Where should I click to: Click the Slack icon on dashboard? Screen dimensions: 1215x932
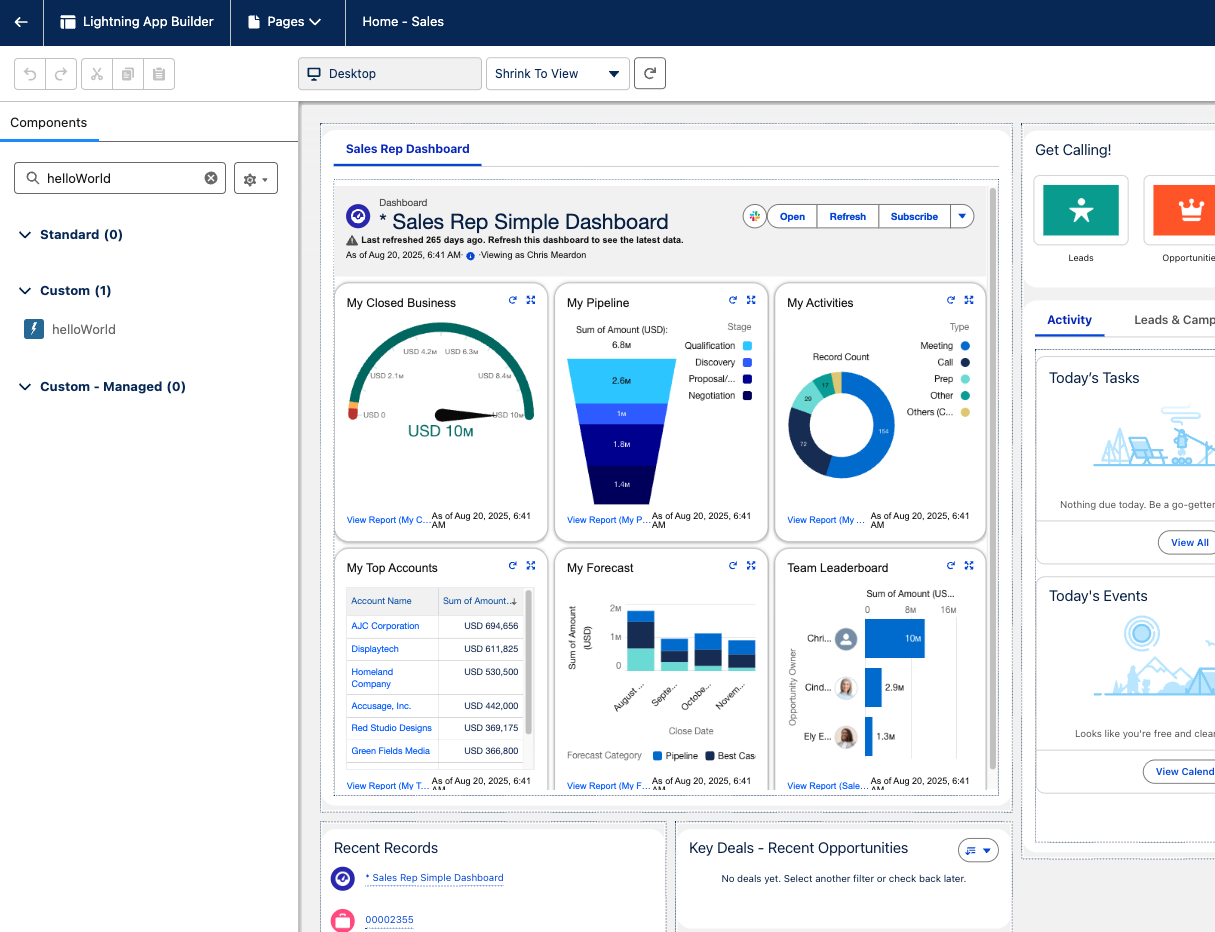click(x=755, y=216)
